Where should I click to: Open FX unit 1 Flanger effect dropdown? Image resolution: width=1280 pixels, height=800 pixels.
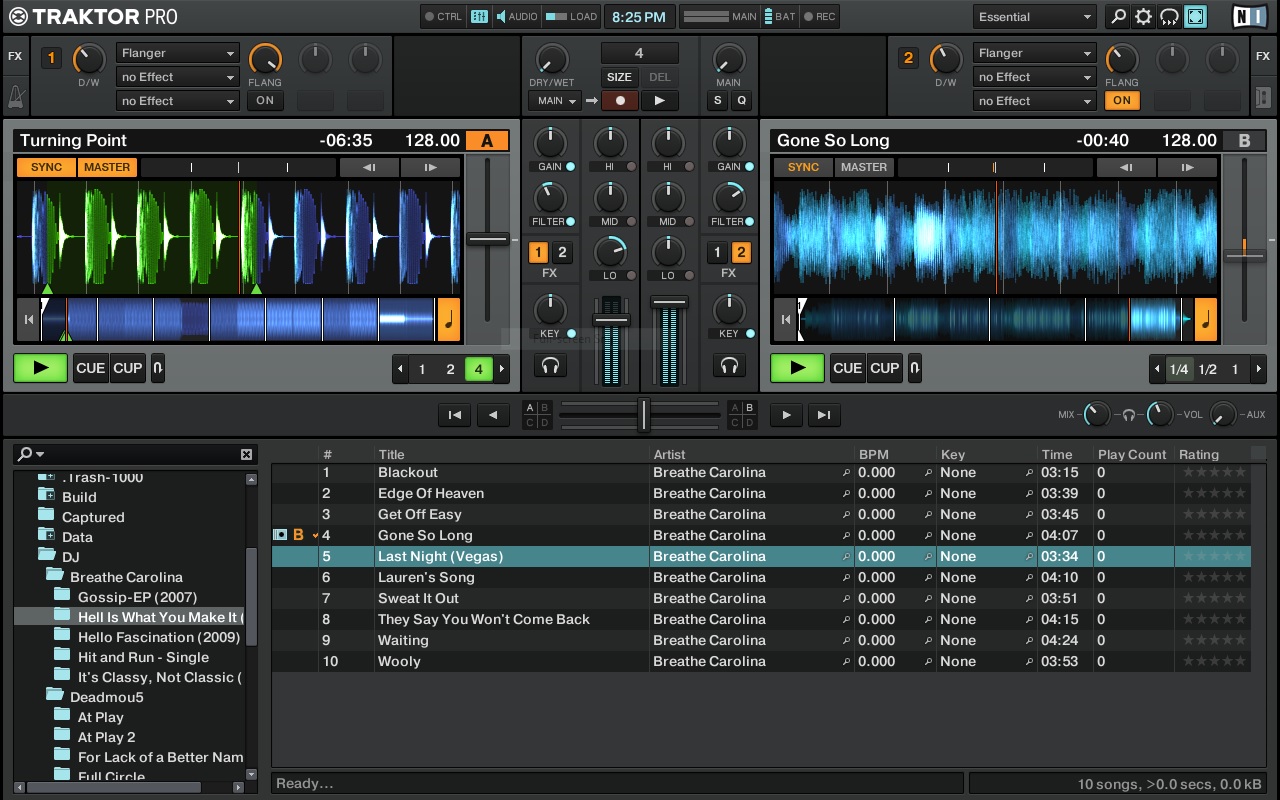click(x=177, y=53)
